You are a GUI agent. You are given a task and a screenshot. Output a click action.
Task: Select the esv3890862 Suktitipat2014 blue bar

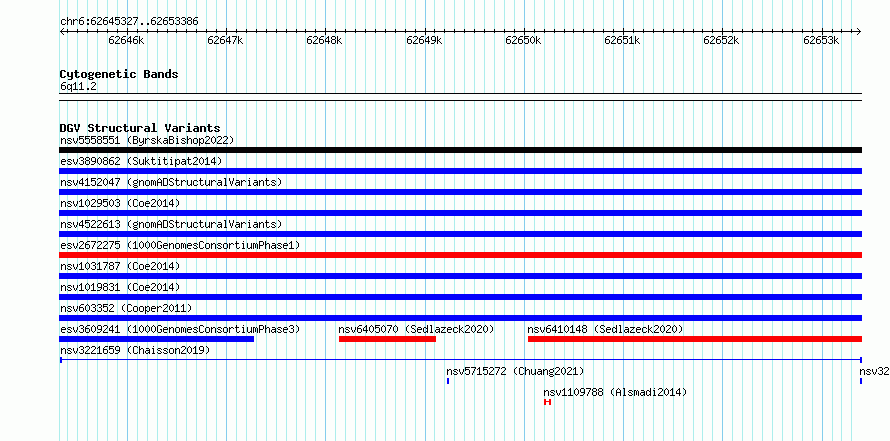[460, 171]
